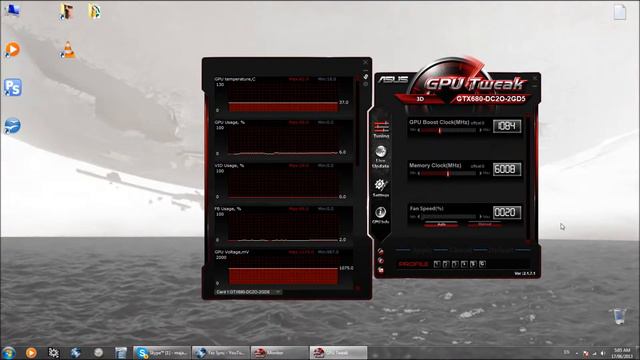This screenshot has height=360, width=640.
Task: Select profile slot 3
Action: tap(455, 264)
